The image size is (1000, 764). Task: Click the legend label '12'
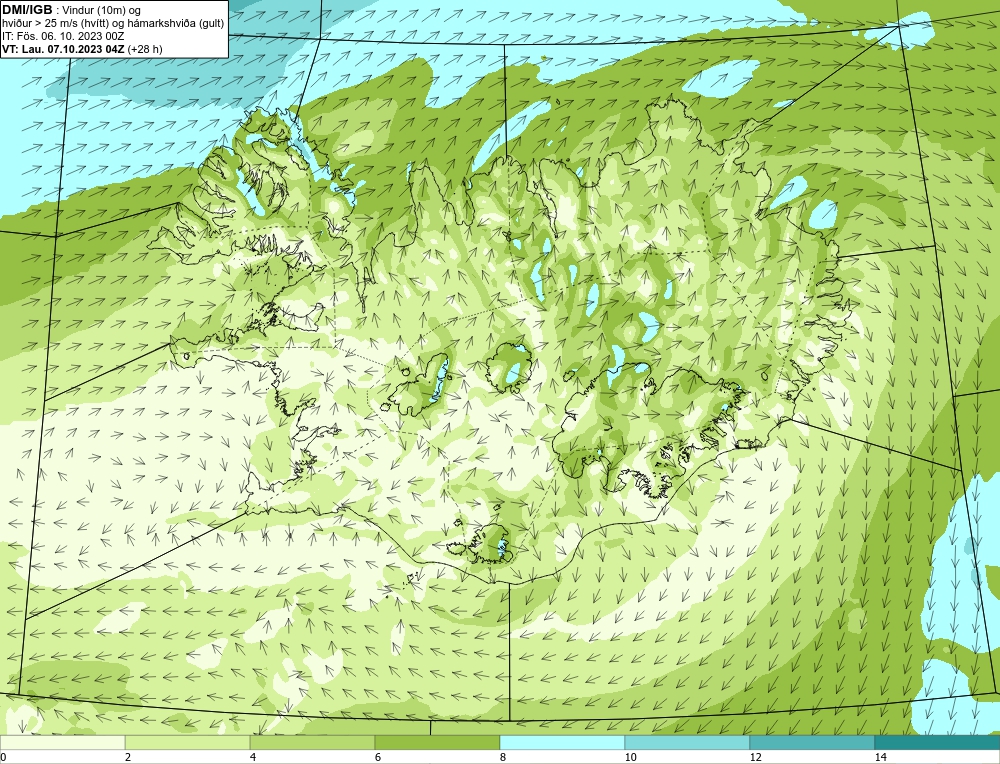coord(756,757)
